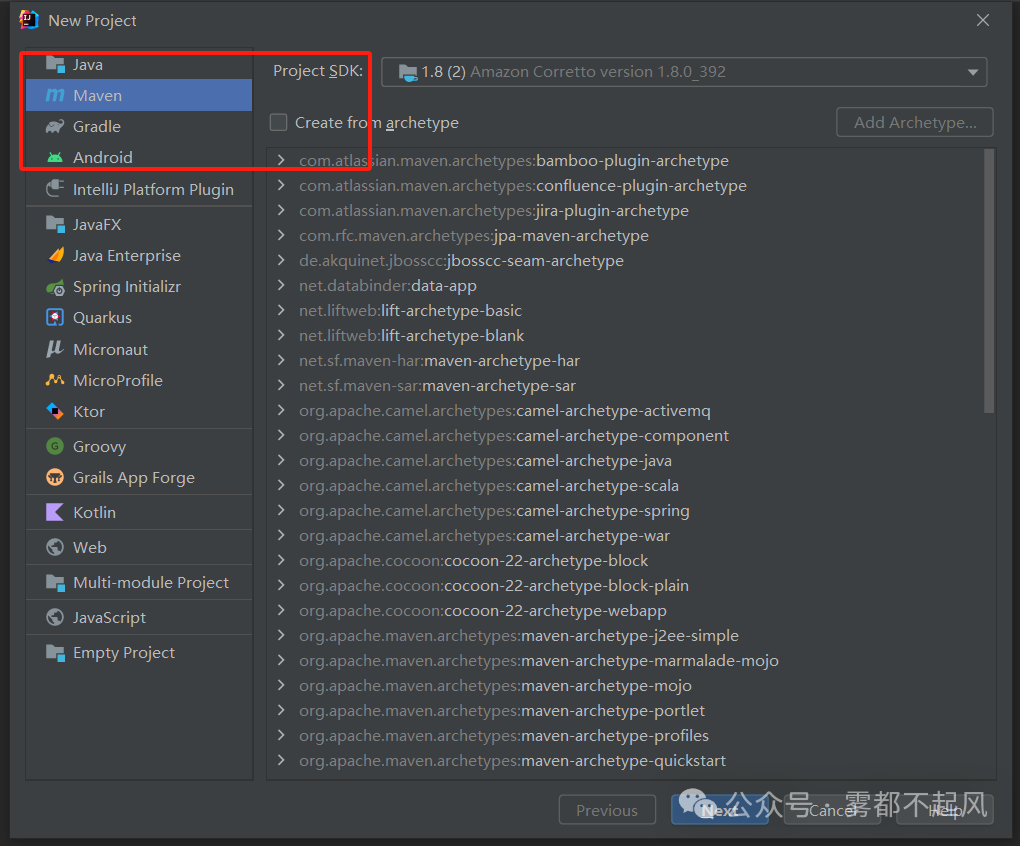Open the Ktor project generator
This screenshot has height=846, width=1020.
pyautogui.click(x=89, y=411)
